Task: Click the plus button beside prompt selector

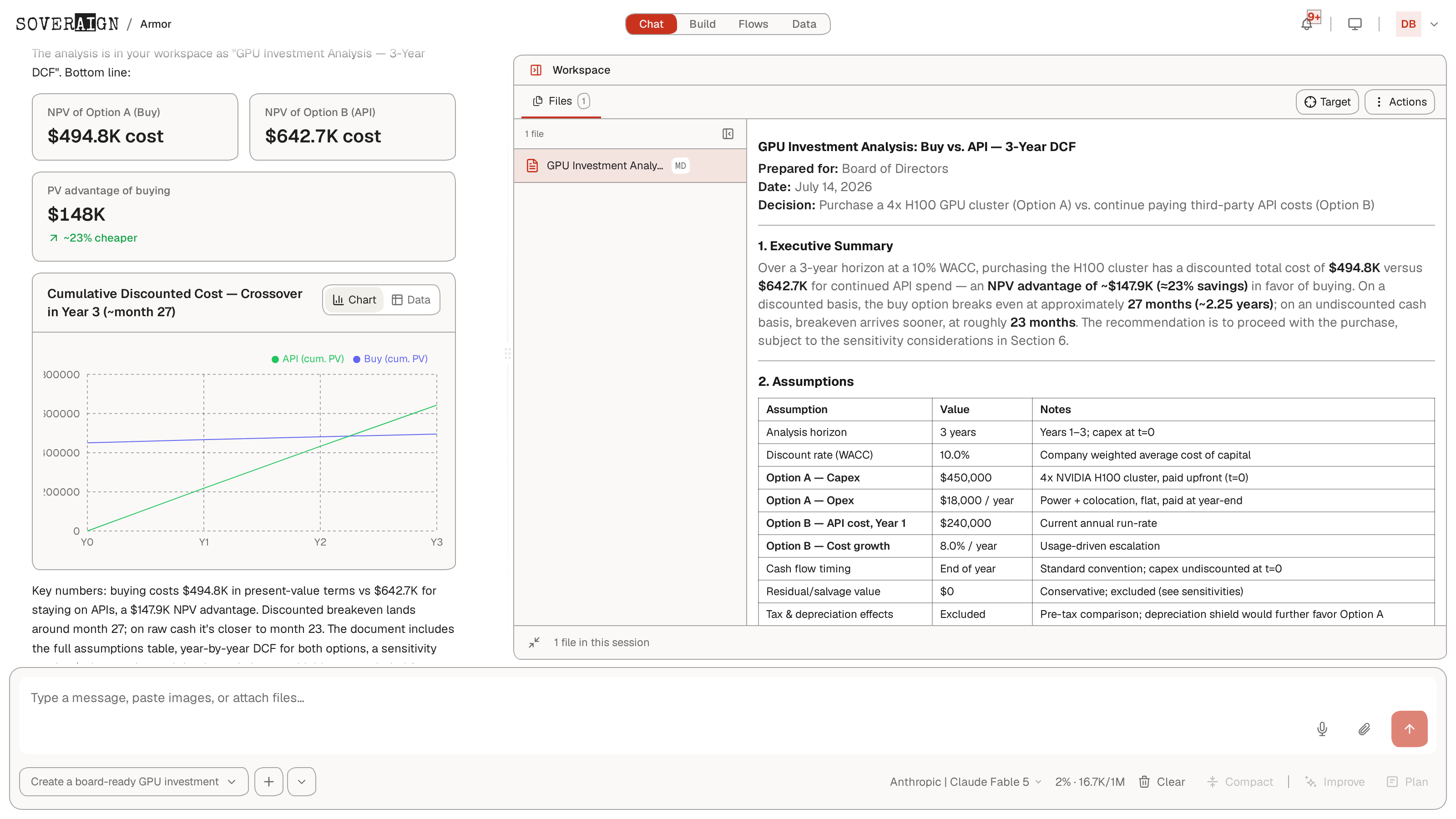Action: 268,782
